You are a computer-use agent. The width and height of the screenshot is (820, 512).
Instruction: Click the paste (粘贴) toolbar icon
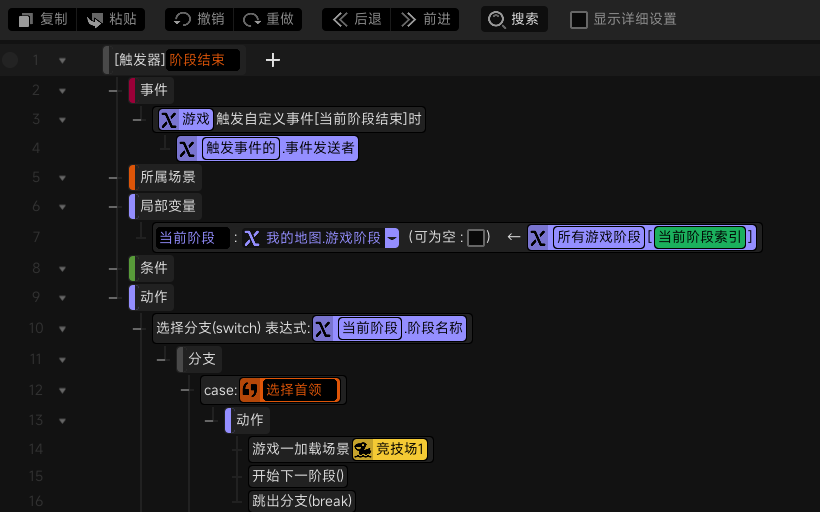95,20
